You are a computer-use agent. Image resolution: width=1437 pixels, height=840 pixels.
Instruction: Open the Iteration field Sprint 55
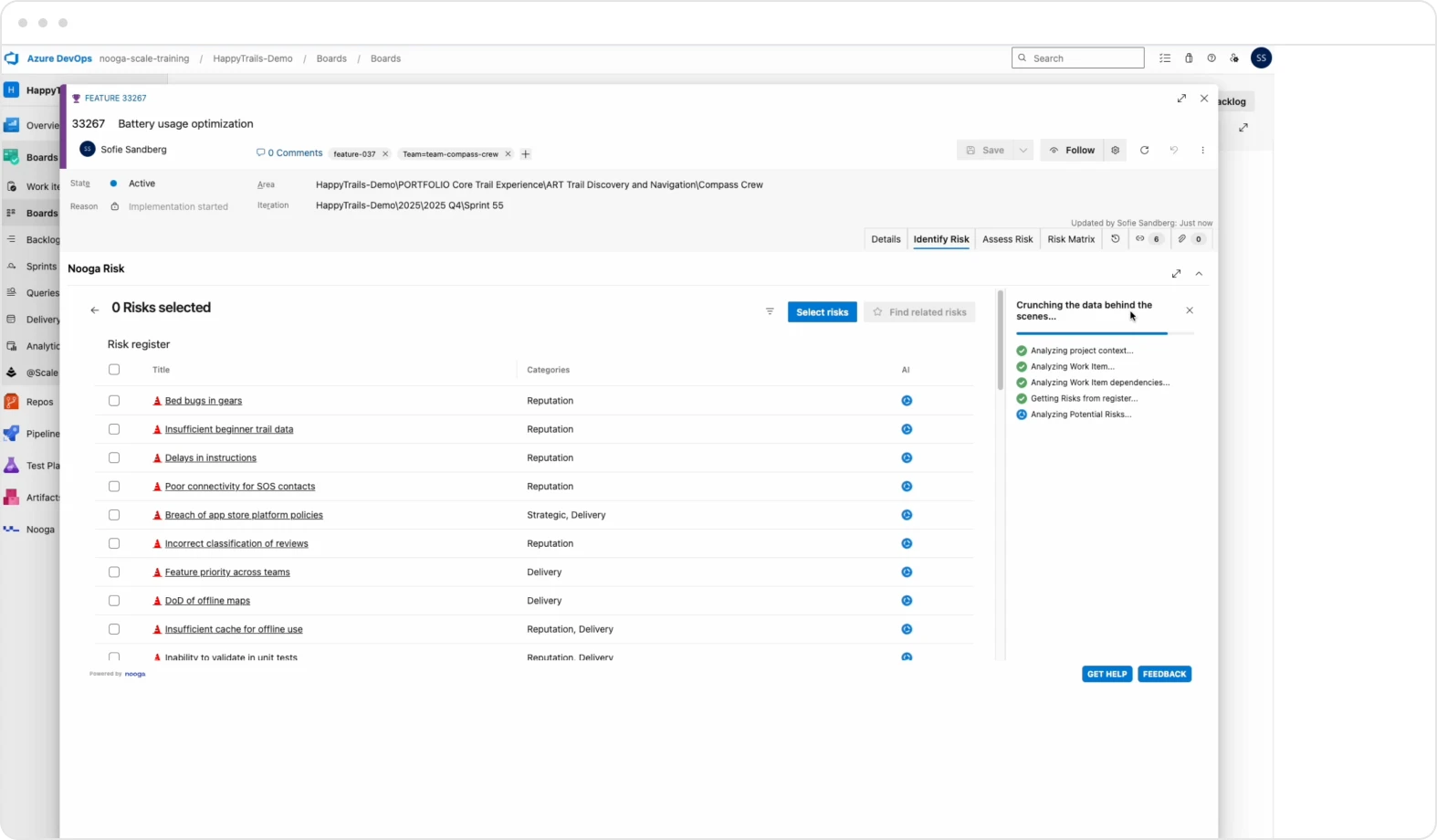409,205
